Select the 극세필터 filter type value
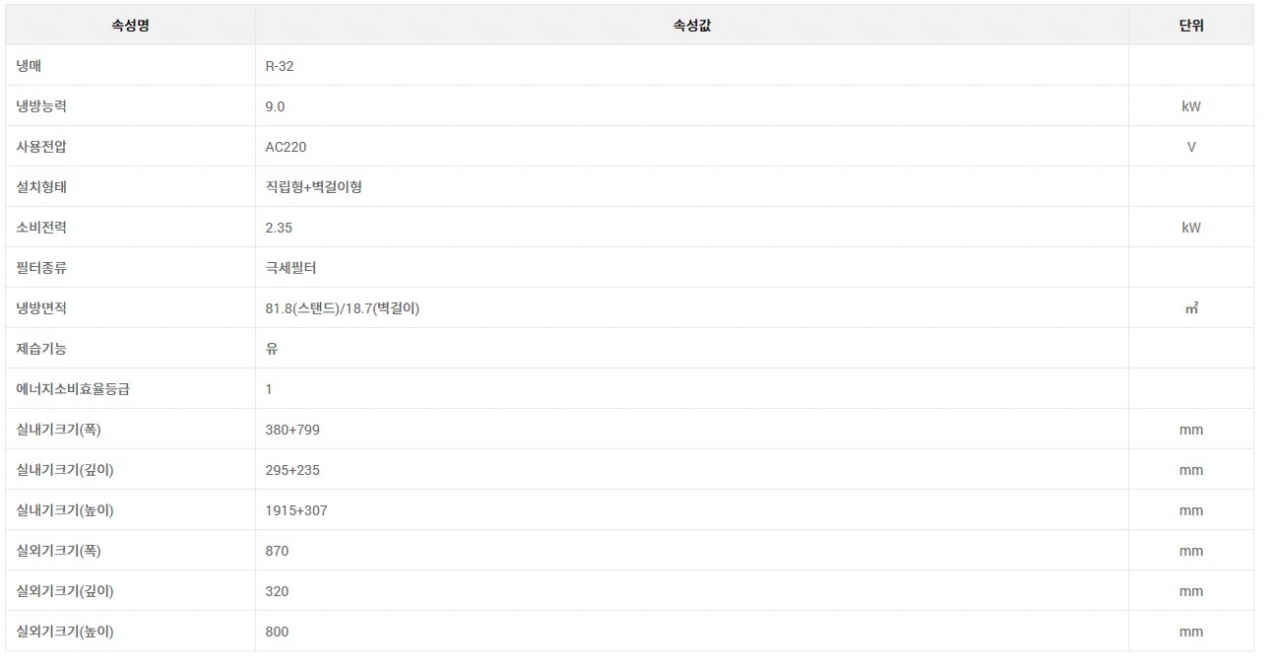This screenshot has width=1280, height=670. pos(291,268)
